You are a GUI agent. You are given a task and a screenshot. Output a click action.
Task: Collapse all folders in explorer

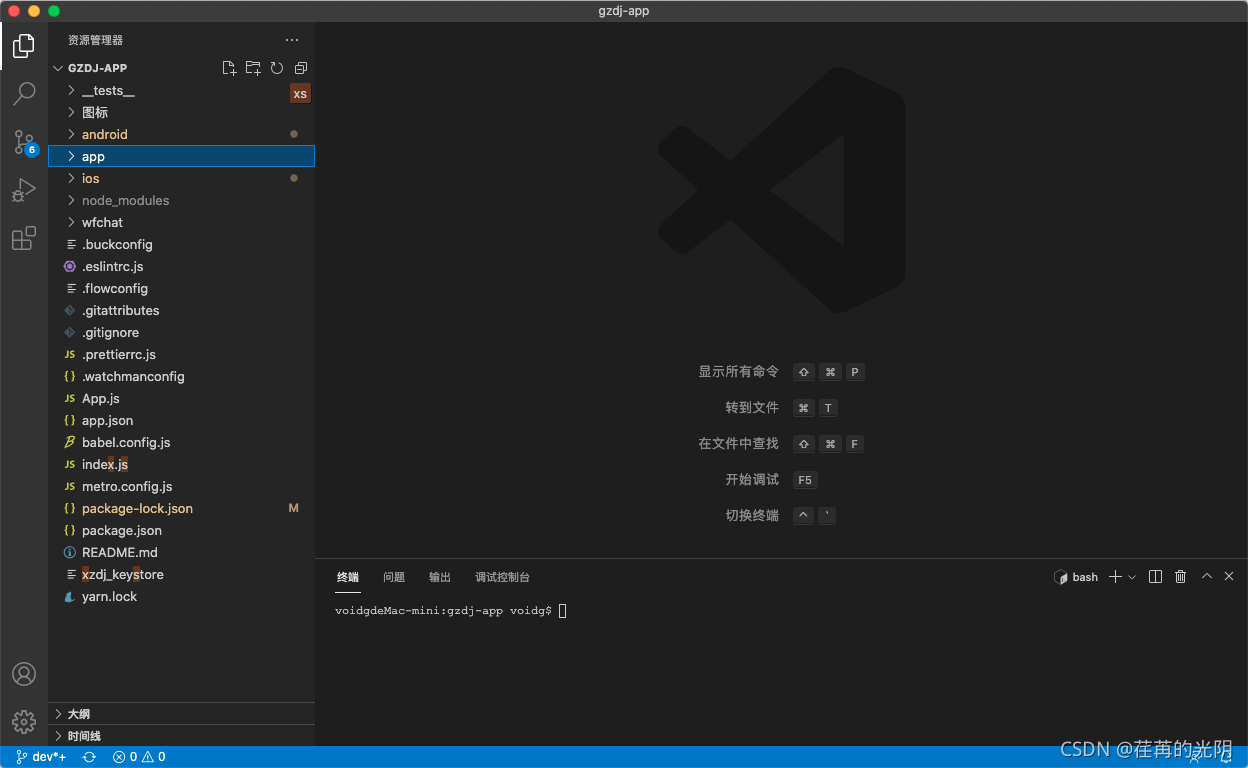point(301,68)
